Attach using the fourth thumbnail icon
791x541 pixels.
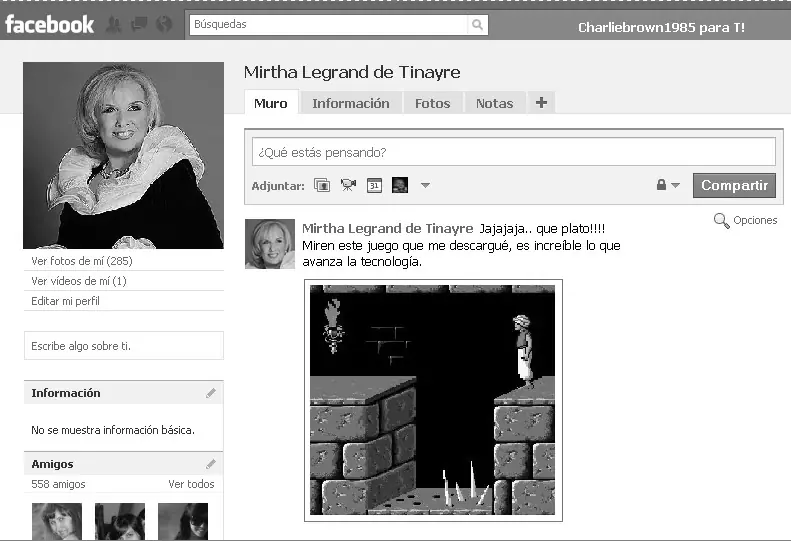click(x=400, y=185)
